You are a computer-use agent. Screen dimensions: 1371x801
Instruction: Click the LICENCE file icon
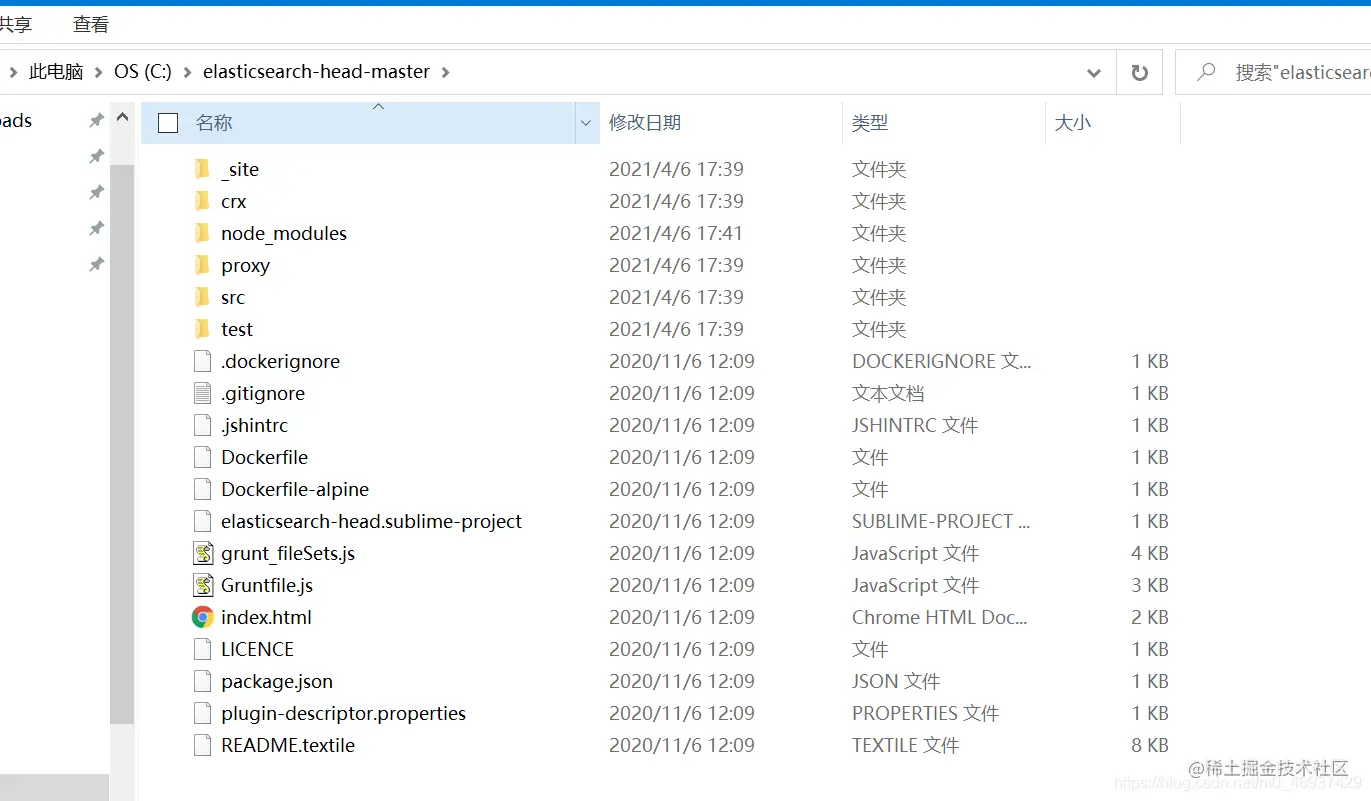[x=203, y=649]
